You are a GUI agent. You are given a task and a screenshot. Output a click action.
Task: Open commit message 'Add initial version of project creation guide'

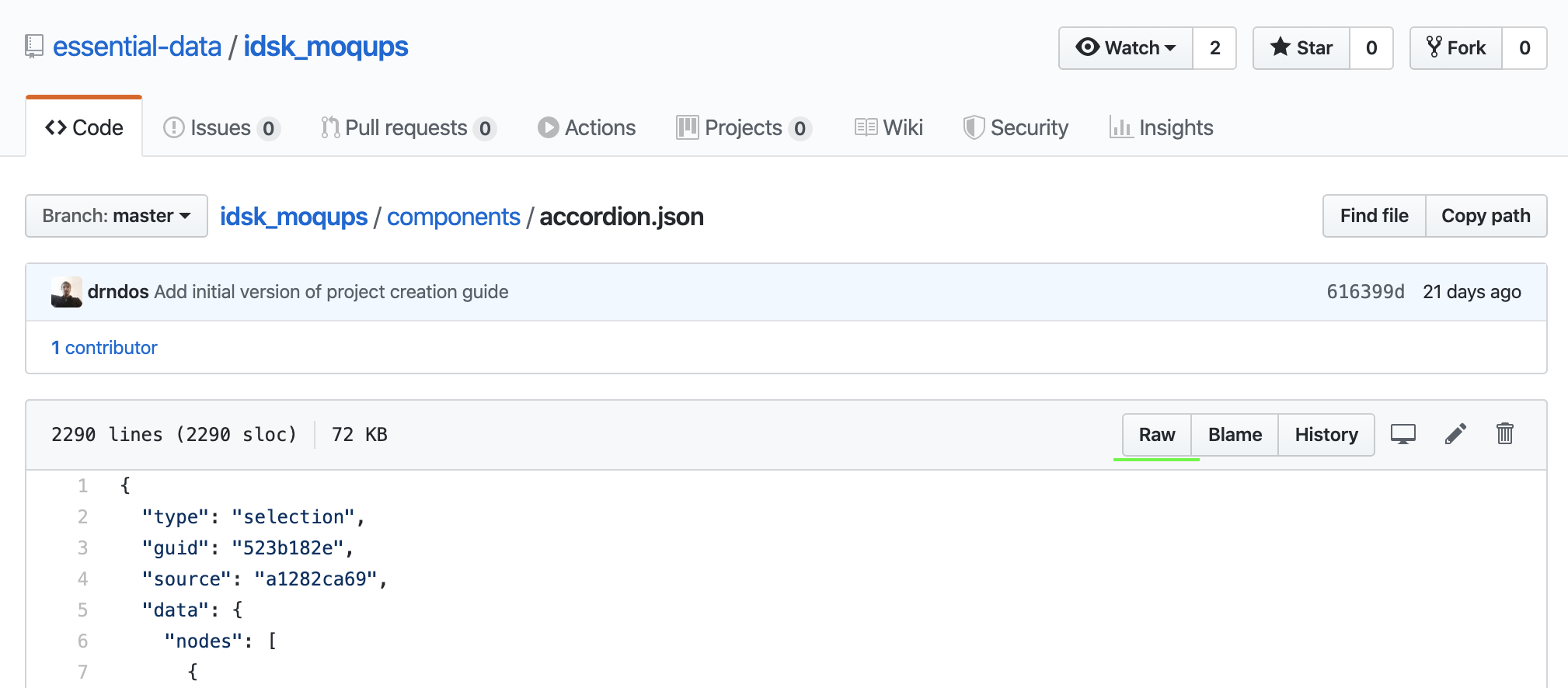click(x=332, y=292)
